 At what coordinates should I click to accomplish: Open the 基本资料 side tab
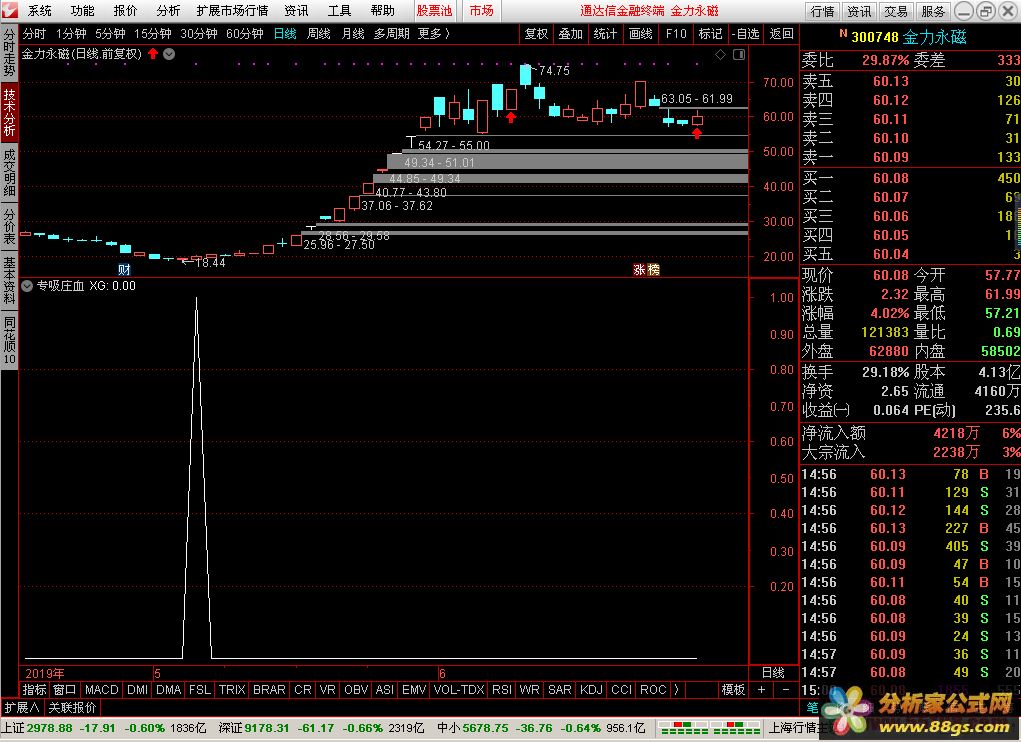[9, 280]
